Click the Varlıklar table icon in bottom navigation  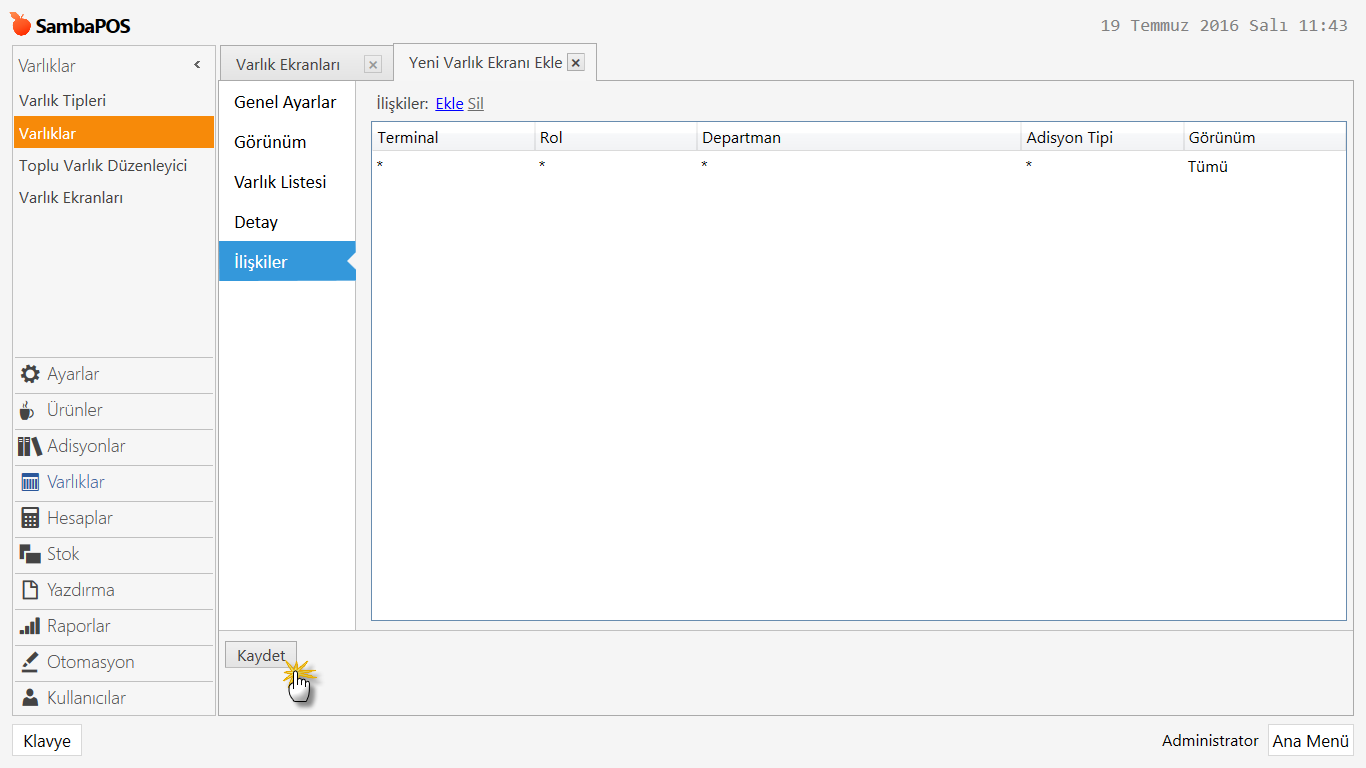pos(30,482)
